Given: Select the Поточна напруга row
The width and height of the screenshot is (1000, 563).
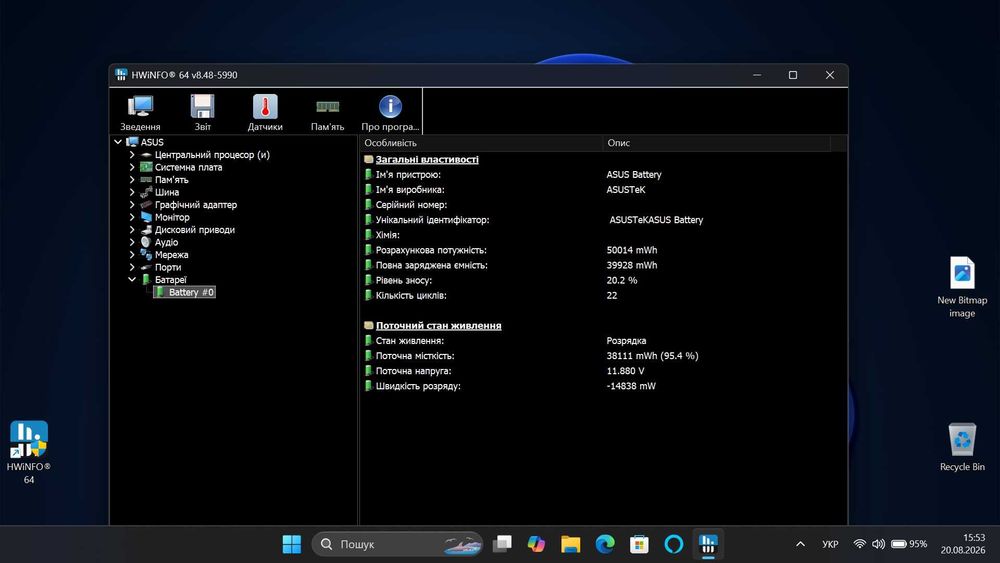Looking at the screenshot, I should 603,370.
